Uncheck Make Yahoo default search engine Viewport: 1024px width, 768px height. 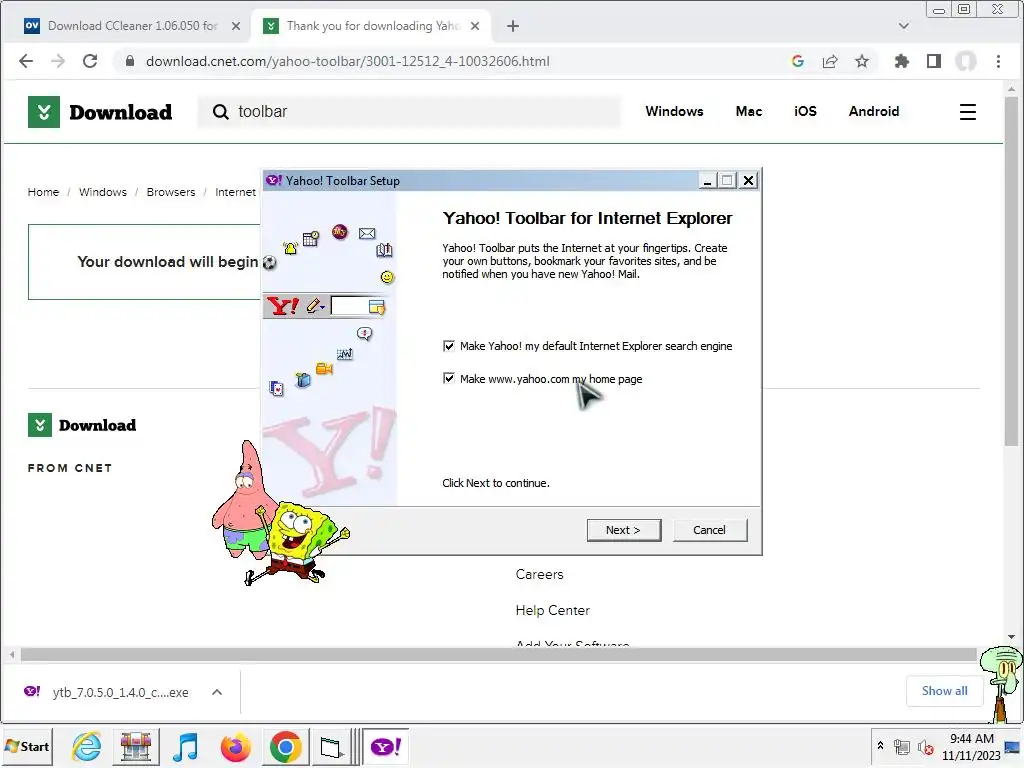[449, 345]
